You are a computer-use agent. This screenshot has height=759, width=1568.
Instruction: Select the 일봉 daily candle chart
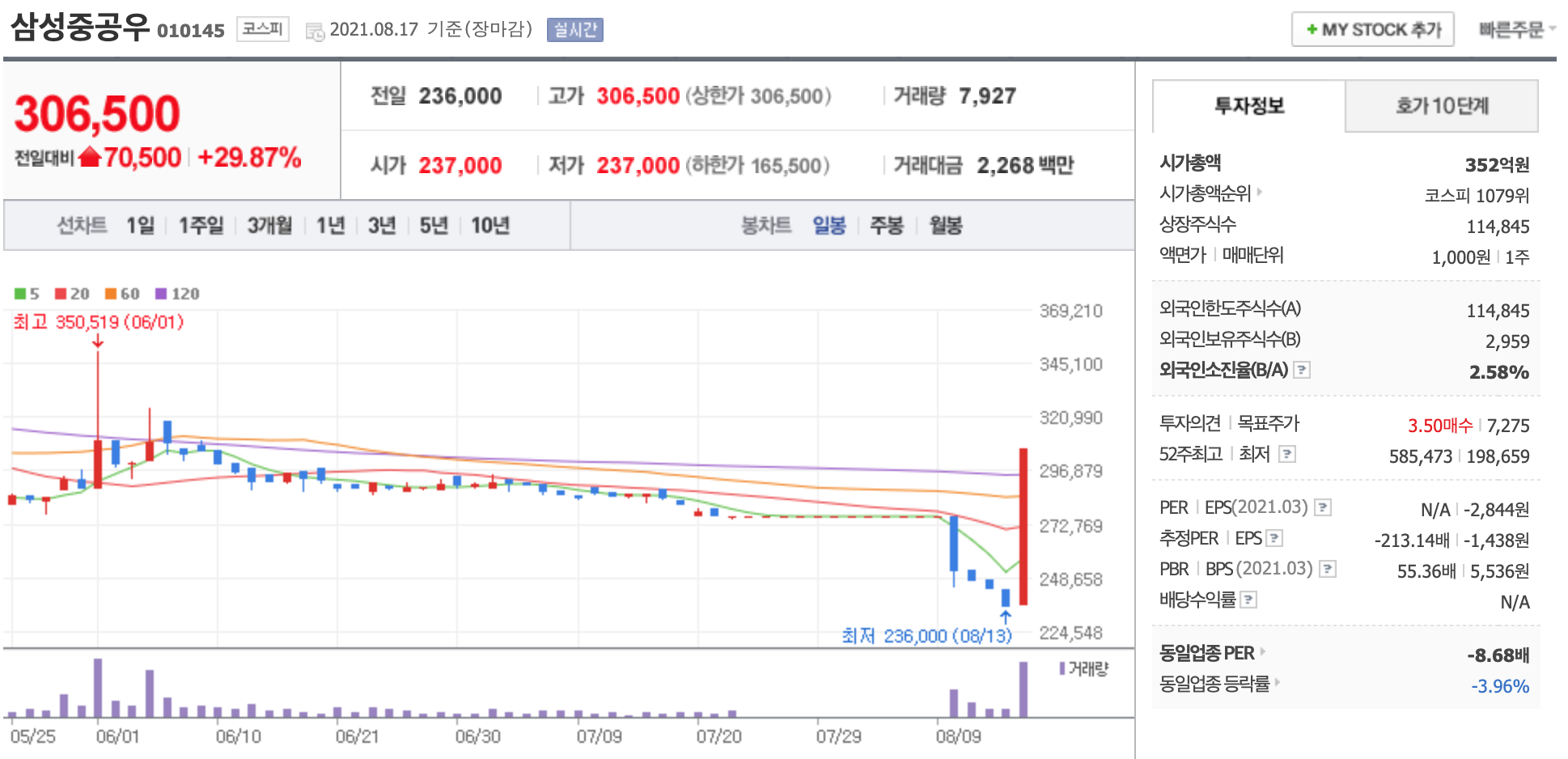click(829, 225)
